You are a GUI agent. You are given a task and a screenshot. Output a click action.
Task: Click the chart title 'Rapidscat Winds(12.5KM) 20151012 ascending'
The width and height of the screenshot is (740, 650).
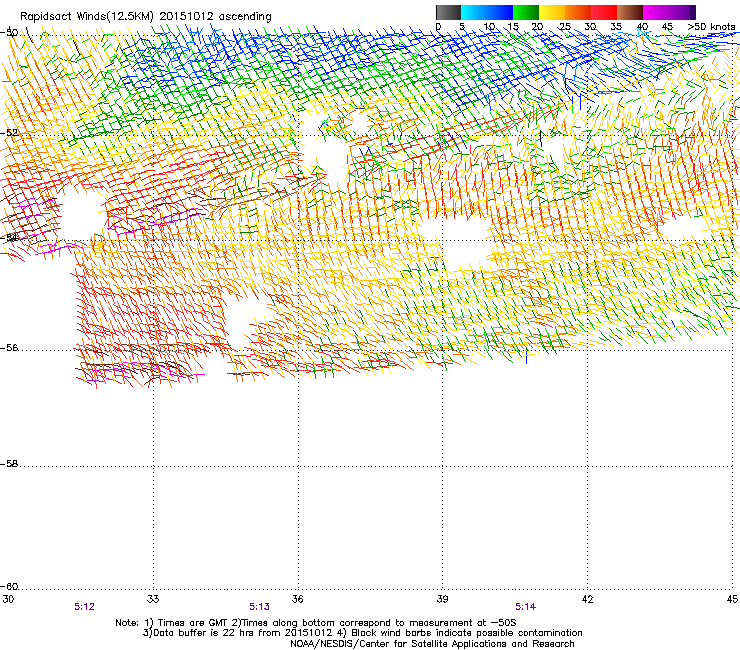click(x=146, y=17)
